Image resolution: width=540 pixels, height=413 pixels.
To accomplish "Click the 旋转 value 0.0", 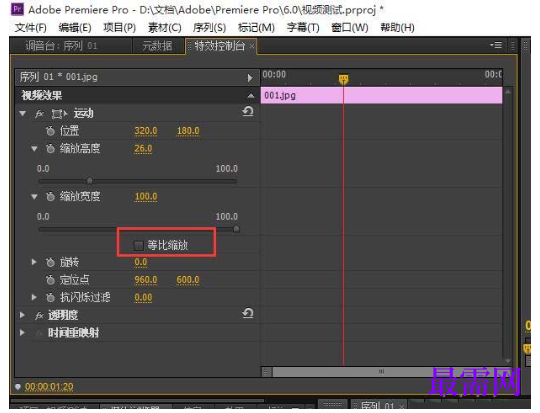I will (x=141, y=262).
